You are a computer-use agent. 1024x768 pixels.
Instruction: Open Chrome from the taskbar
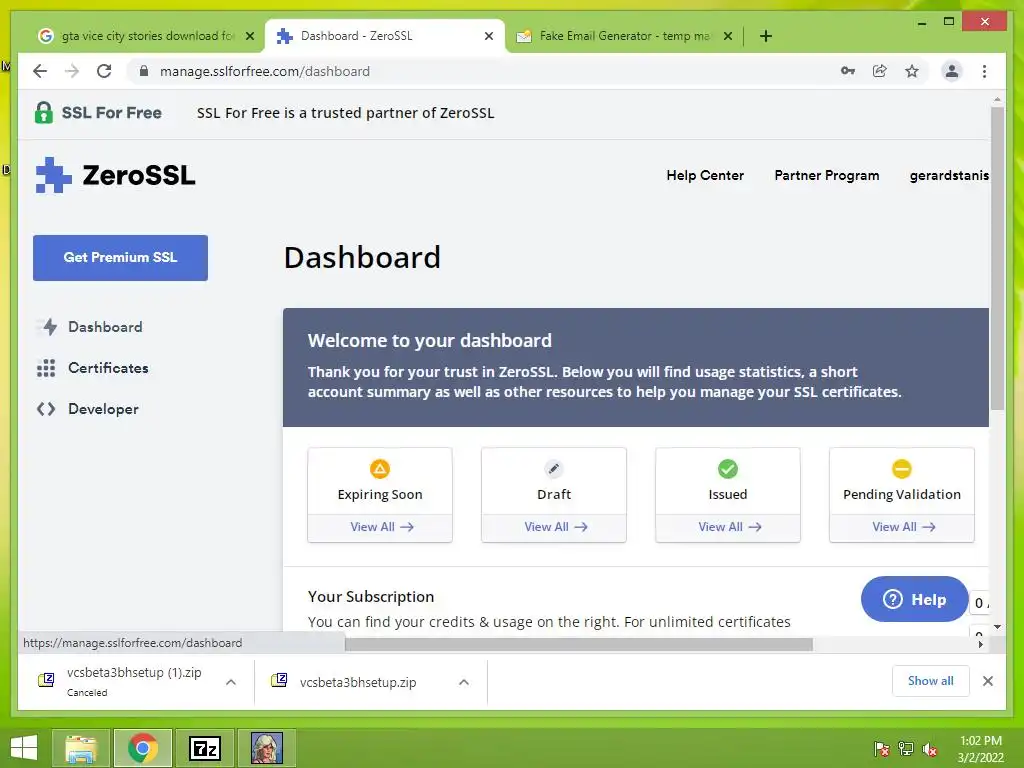143,748
